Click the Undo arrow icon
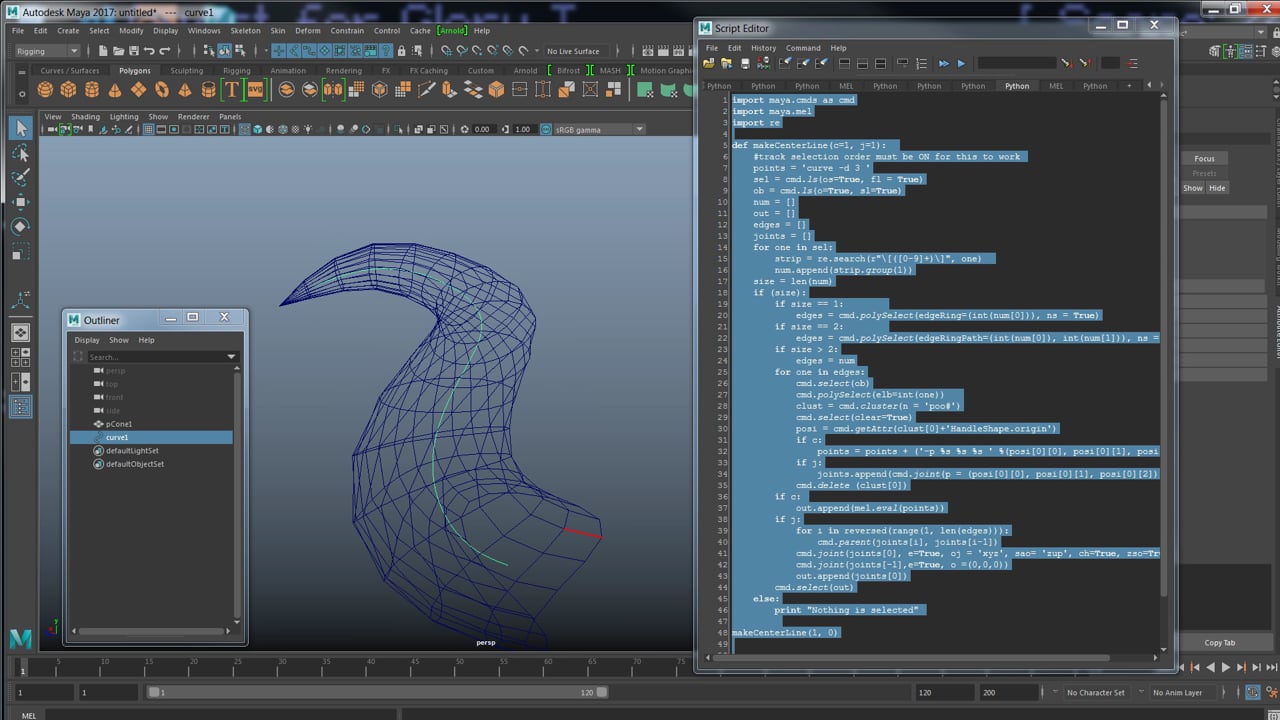 149,51
